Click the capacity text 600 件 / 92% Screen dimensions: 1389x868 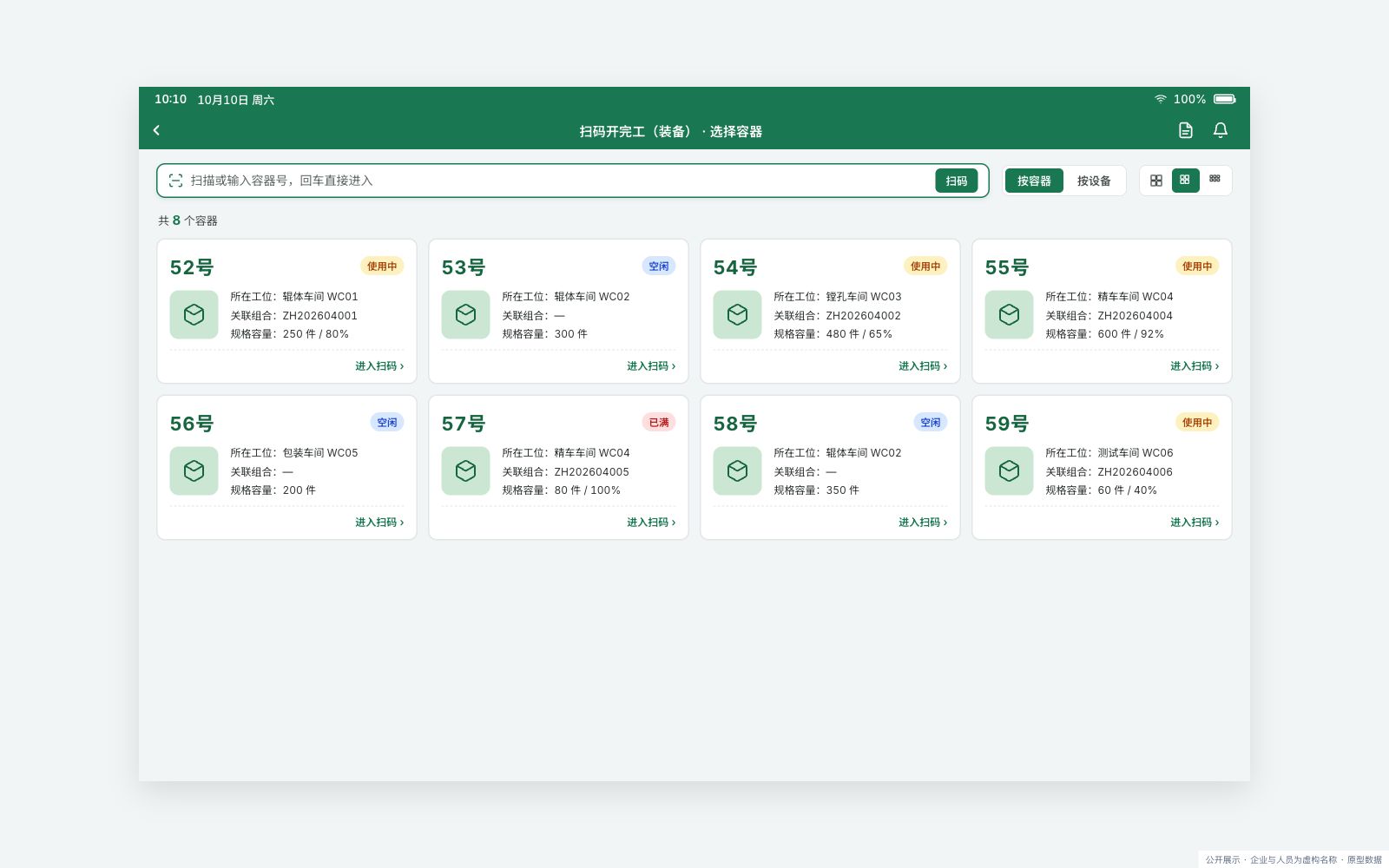pyautogui.click(x=1130, y=334)
